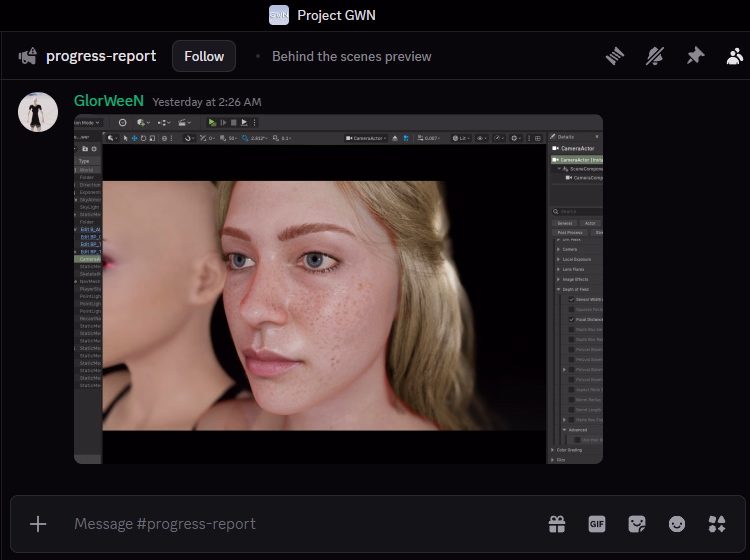The width and height of the screenshot is (750, 560).
Task: Toggle the member list
Action: click(x=735, y=56)
